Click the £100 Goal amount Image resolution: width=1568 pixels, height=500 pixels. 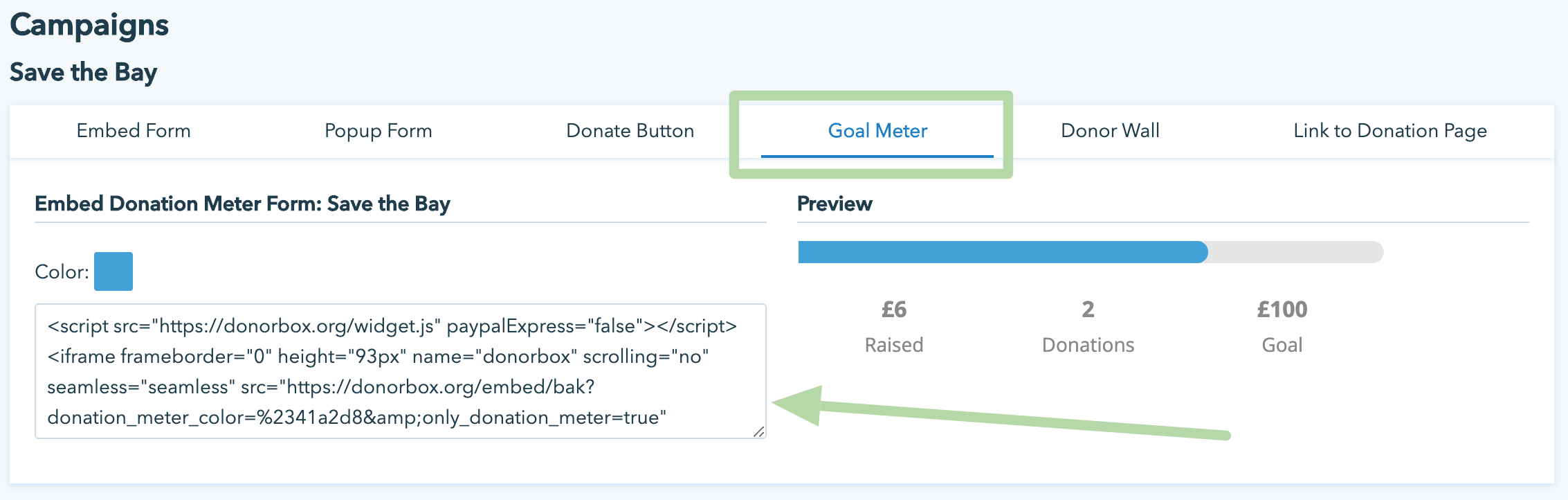(x=1282, y=310)
